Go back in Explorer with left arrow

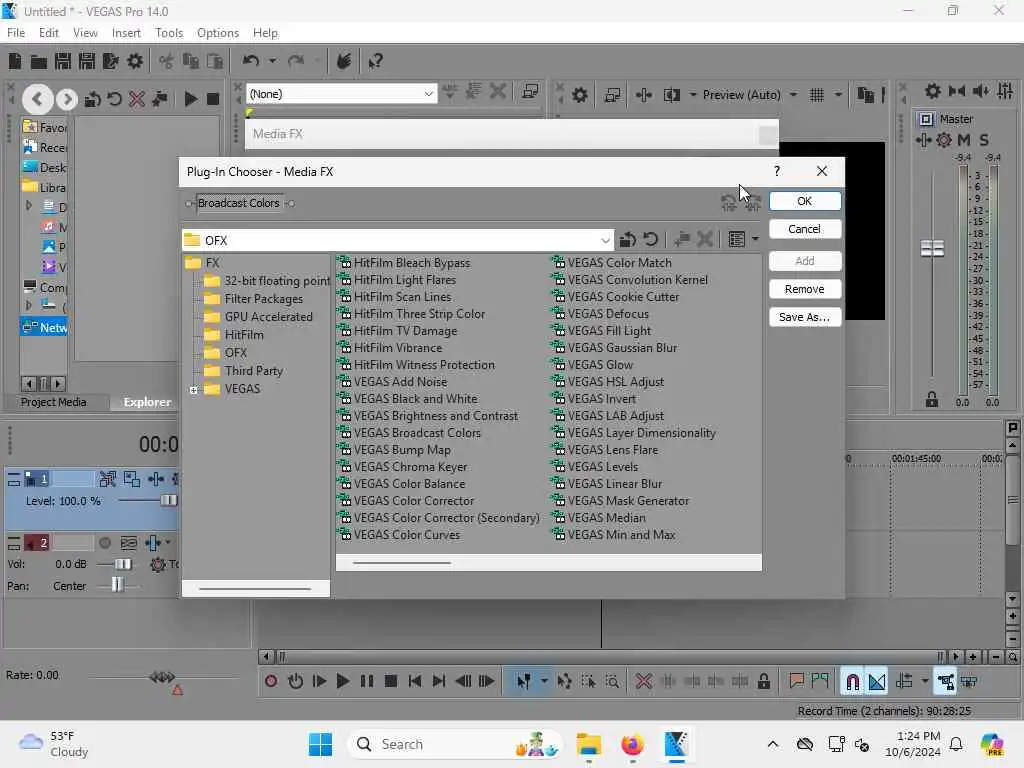point(37,99)
